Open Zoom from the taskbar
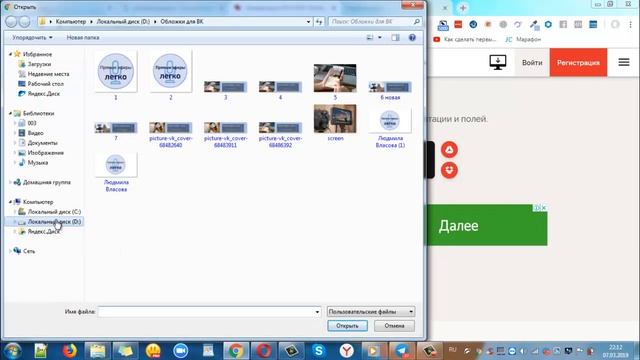 [180, 351]
